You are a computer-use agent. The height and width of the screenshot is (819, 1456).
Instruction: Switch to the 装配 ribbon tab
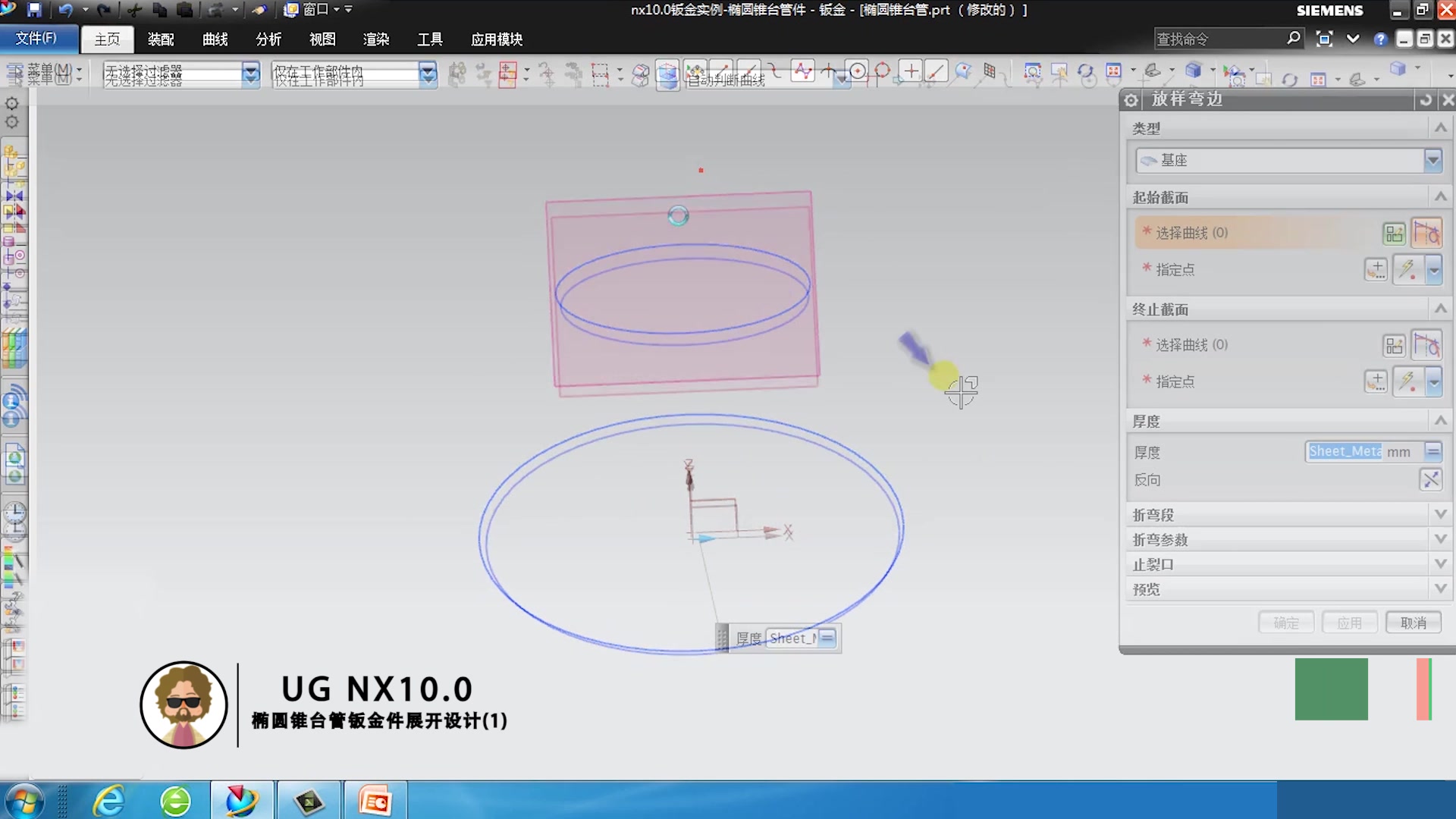click(x=161, y=39)
